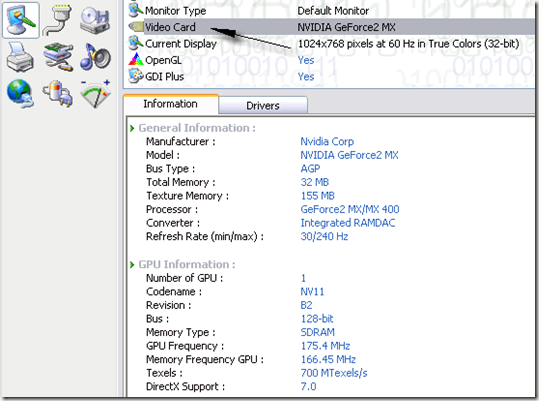This screenshot has width=539, height=401.
Task: Collapse the General Information section arrow
Action: (x=132, y=128)
